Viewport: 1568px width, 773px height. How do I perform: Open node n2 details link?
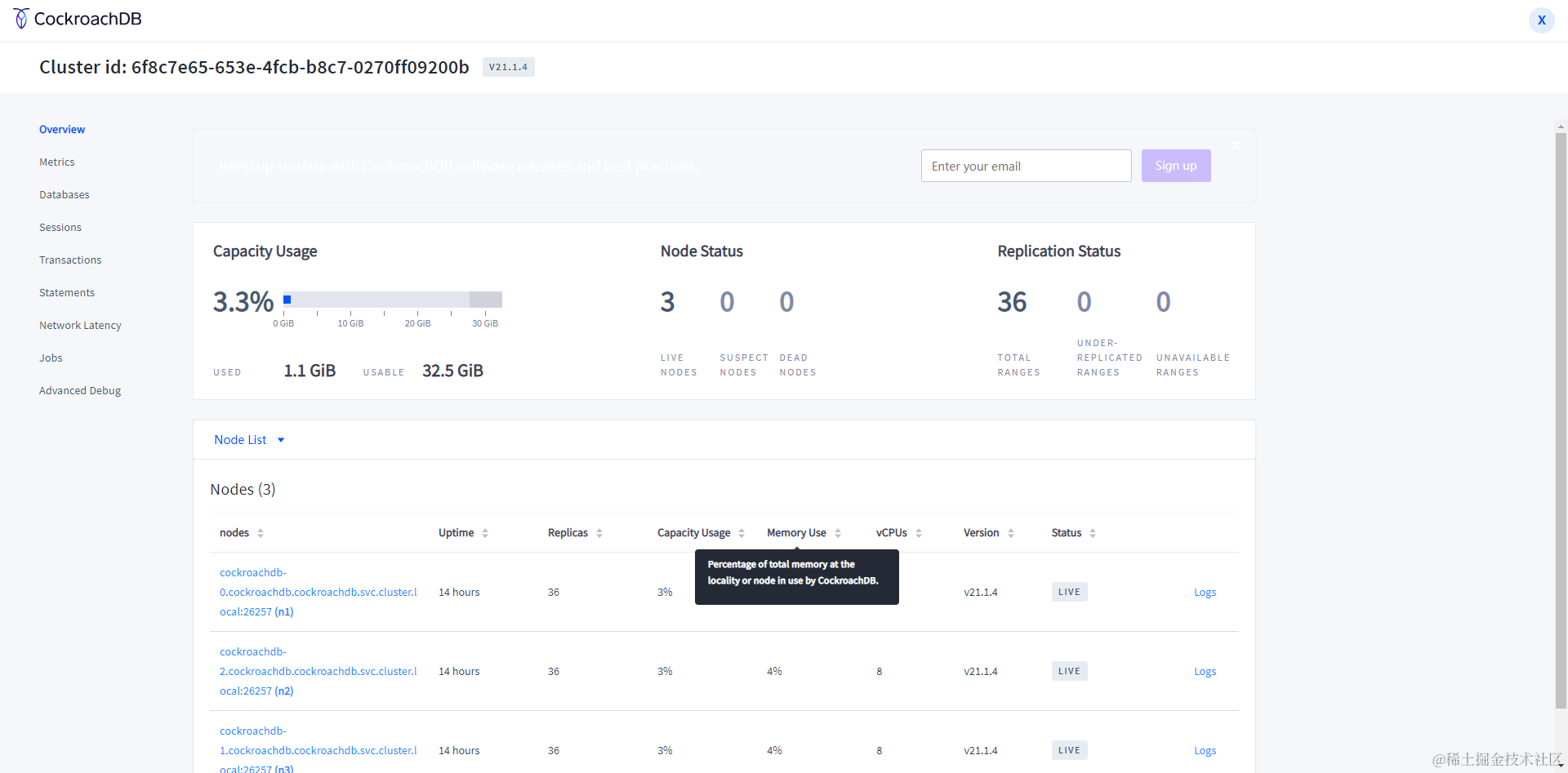pos(318,671)
